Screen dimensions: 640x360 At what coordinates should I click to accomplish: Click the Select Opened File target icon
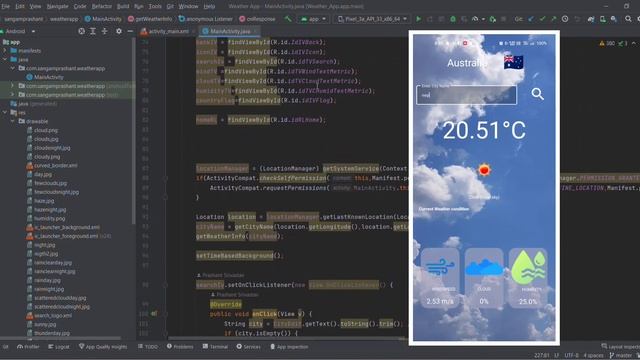click(x=82, y=31)
